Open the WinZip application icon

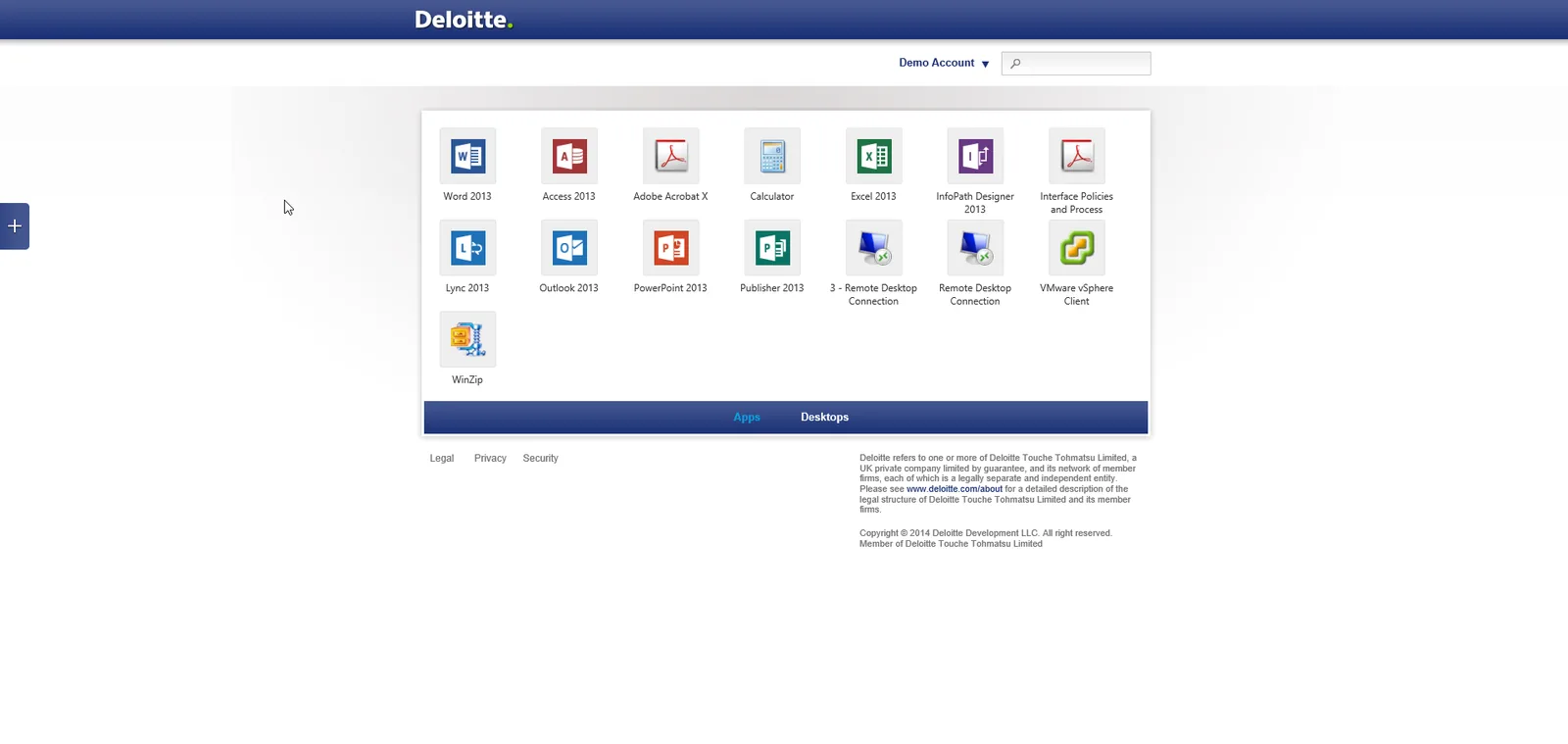[467, 339]
